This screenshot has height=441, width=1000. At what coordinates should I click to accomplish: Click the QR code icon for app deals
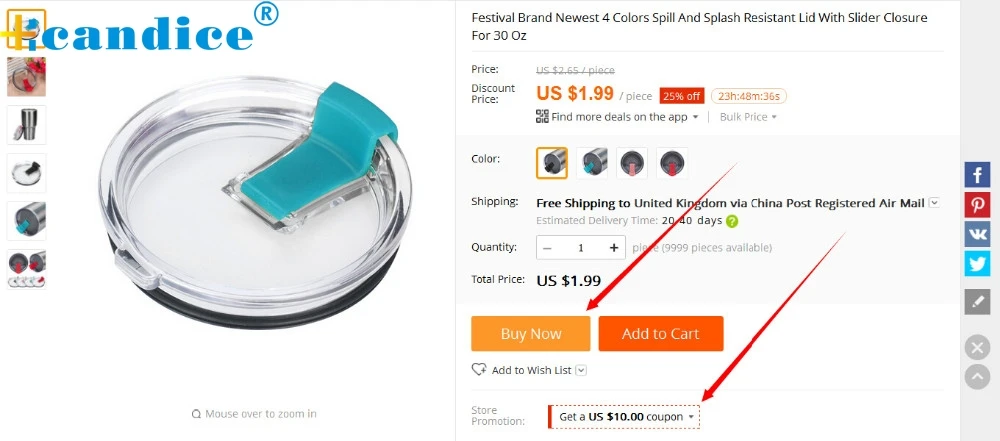[x=542, y=116]
